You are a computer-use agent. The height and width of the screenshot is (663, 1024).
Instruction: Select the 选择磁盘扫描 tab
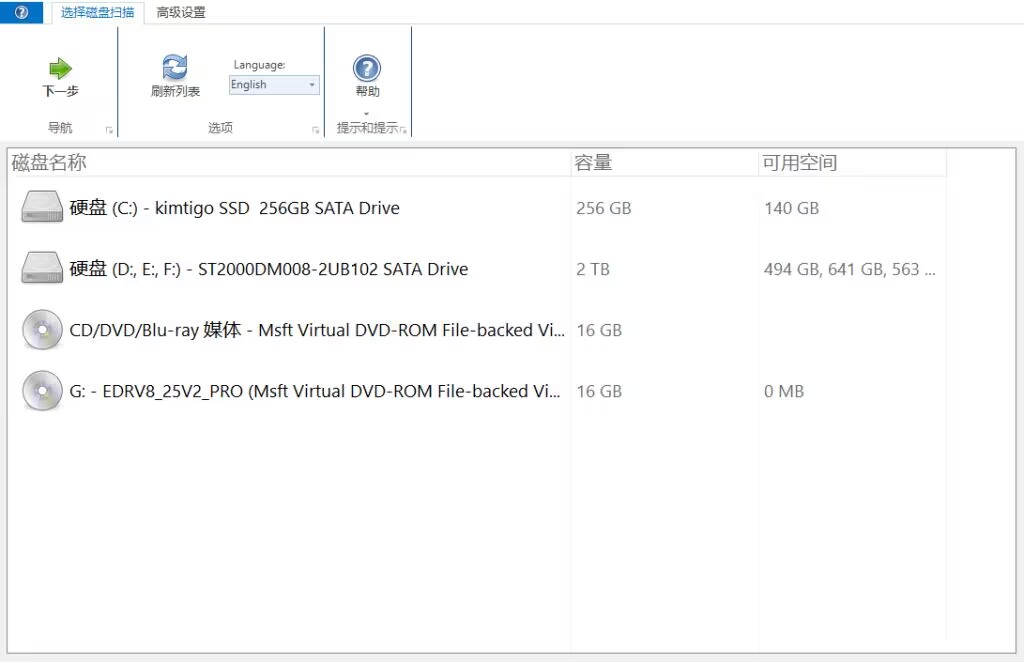coord(96,13)
